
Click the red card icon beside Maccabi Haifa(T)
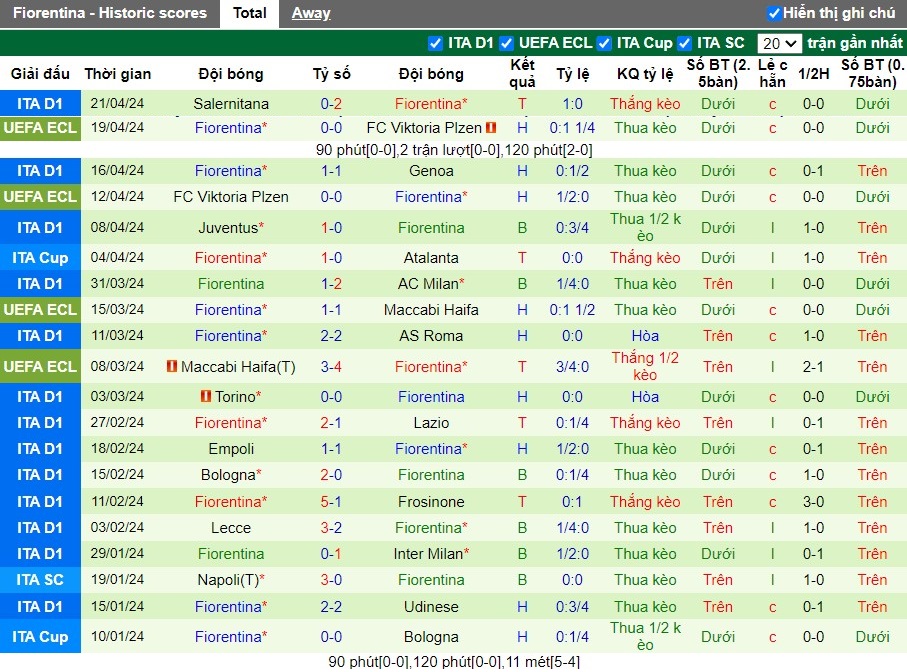172,366
